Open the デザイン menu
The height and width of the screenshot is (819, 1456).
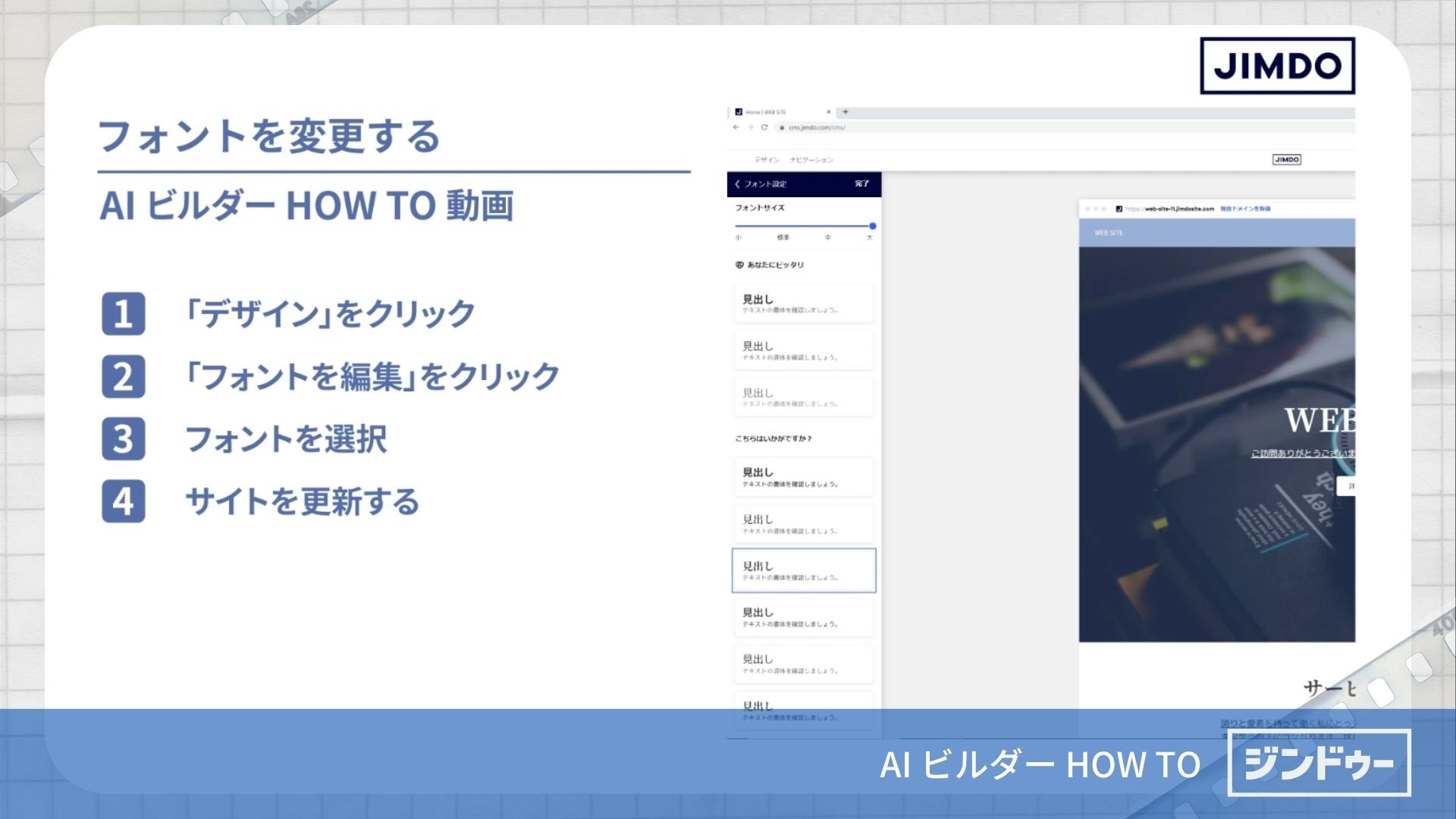pos(767,160)
